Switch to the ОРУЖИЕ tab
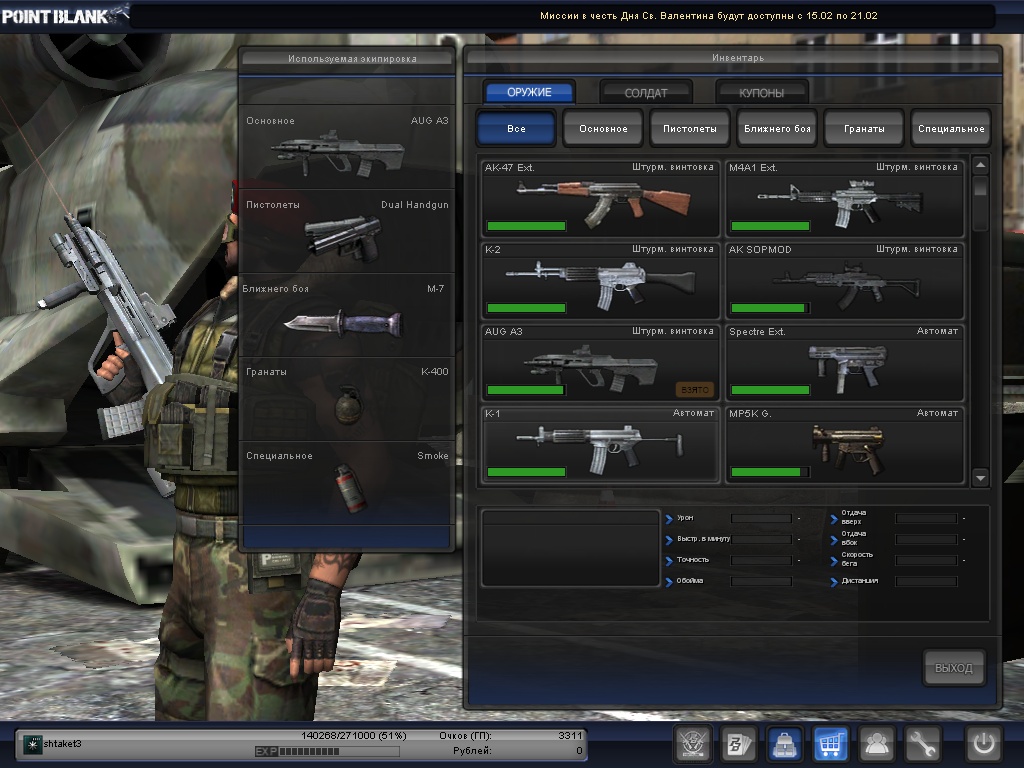1024x768 pixels. coord(530,92)
